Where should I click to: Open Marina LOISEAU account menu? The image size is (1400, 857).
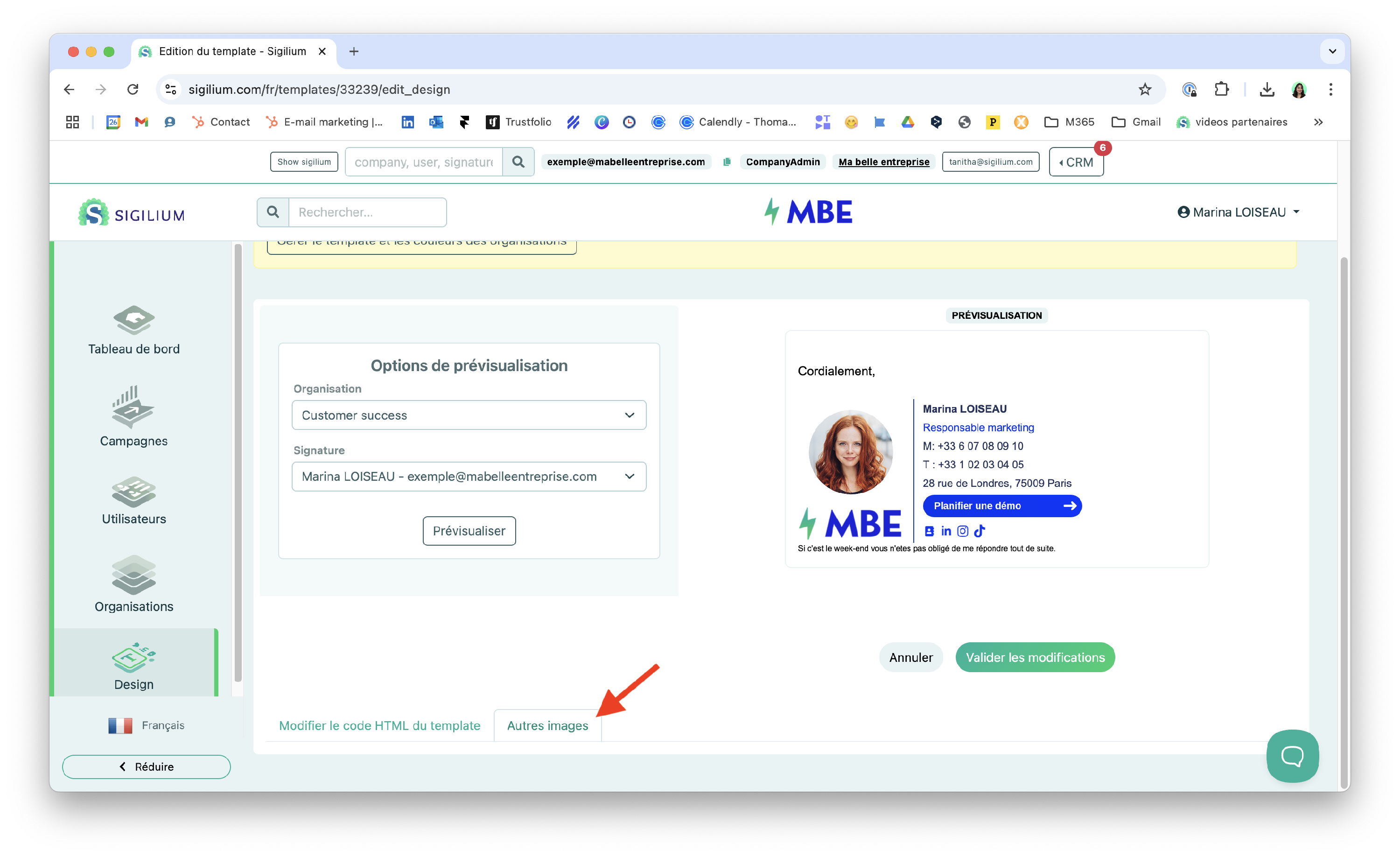pos(1239,212)
